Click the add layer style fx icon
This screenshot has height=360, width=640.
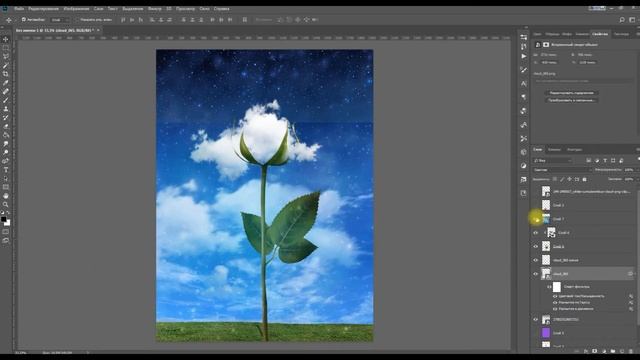pyautogui.click(x=586, y=351)
